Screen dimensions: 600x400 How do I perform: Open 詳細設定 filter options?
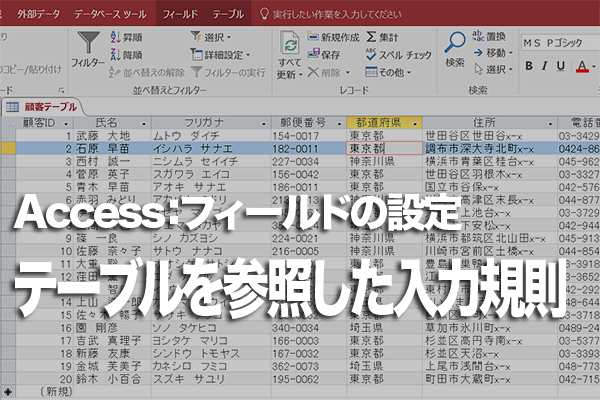[220, 55]
